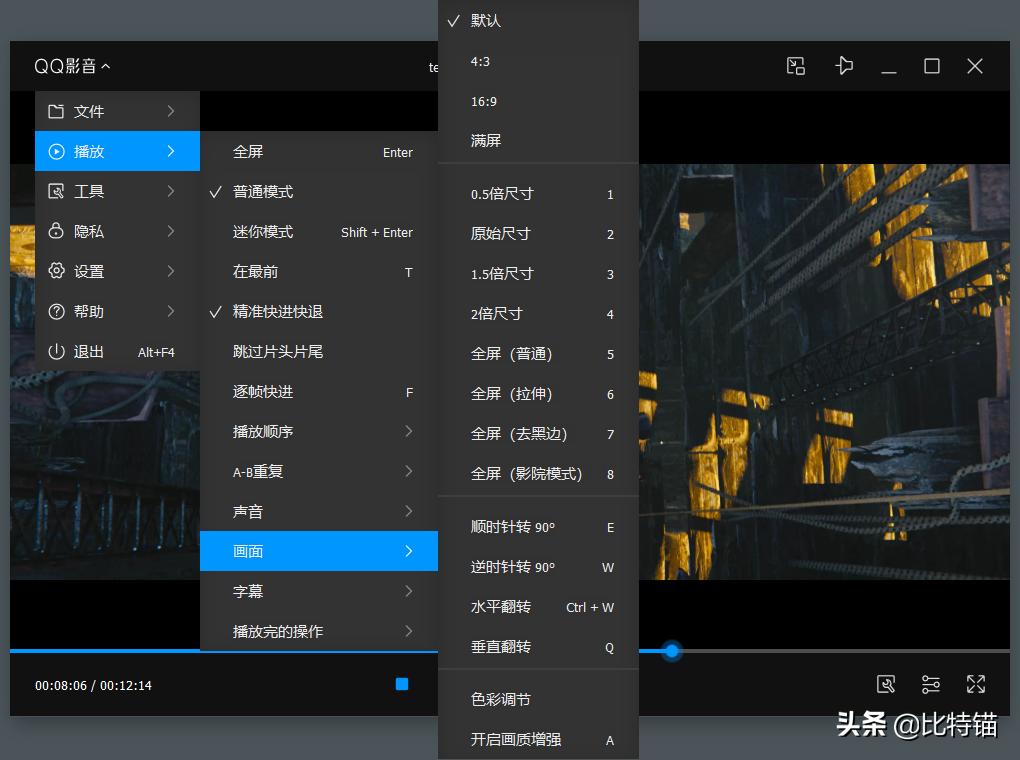Click the 隐私 lock icon in sidebar

coord(56,231)
